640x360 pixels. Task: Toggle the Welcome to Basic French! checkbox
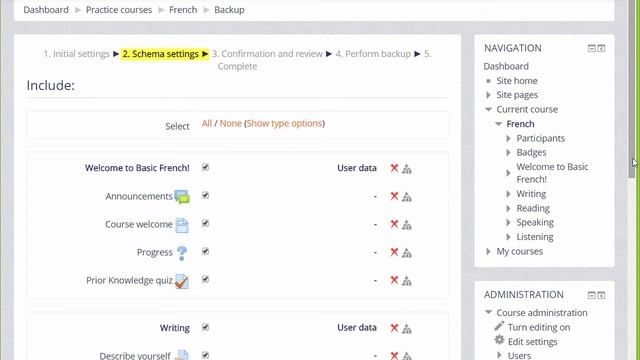click(x=205, y=167)
